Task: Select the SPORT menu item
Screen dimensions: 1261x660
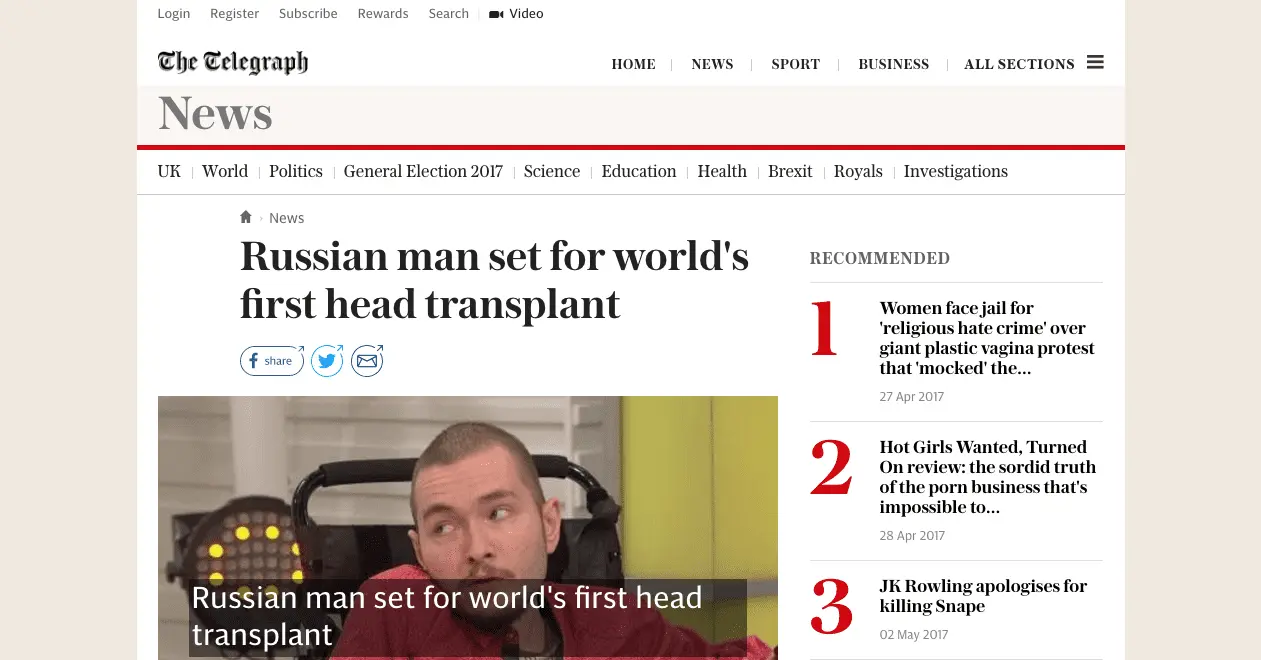Action: point(796,64)
